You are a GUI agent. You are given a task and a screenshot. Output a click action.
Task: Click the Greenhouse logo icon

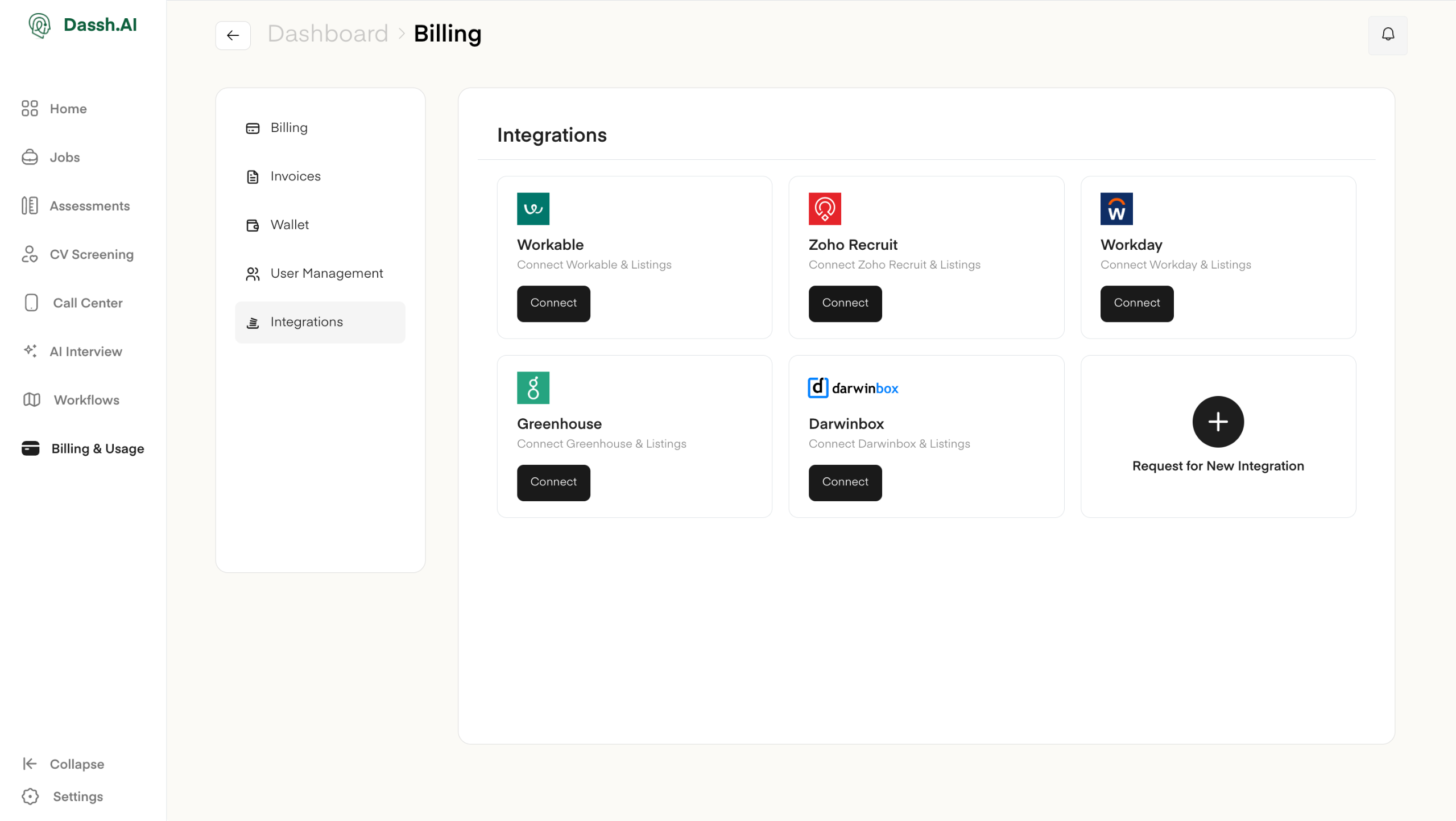(533, 387)
